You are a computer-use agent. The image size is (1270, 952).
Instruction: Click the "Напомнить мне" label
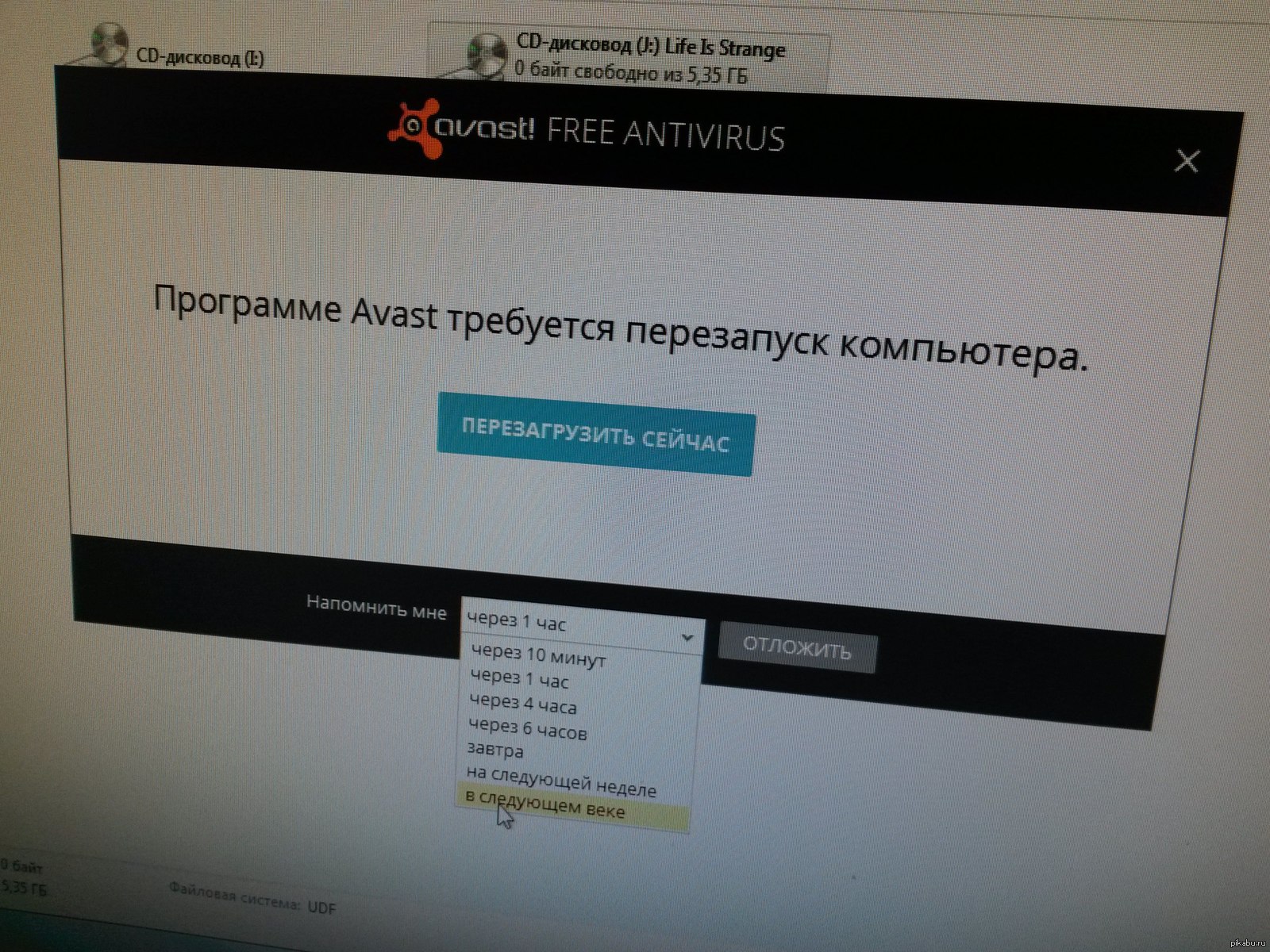point(376,607)
